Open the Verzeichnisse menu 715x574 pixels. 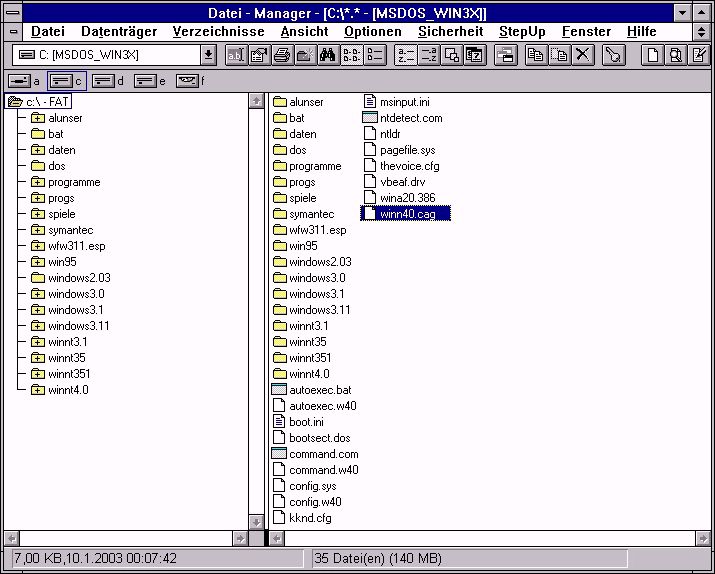[x=219, y=31]
